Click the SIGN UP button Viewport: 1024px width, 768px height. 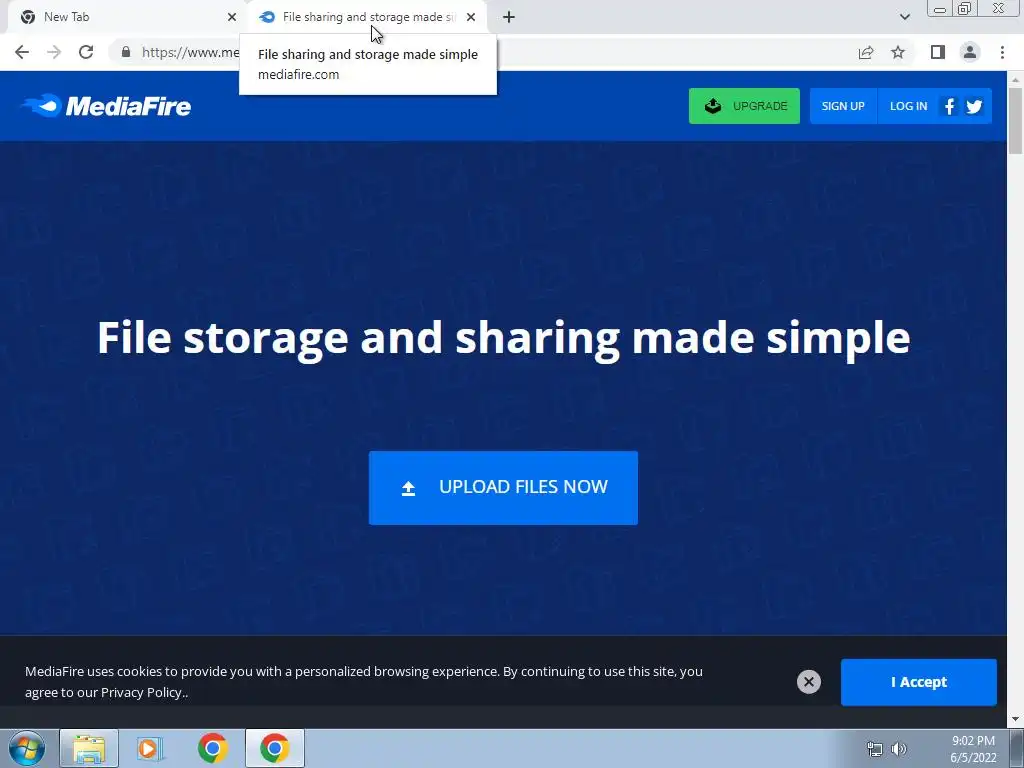coord(842,106)
